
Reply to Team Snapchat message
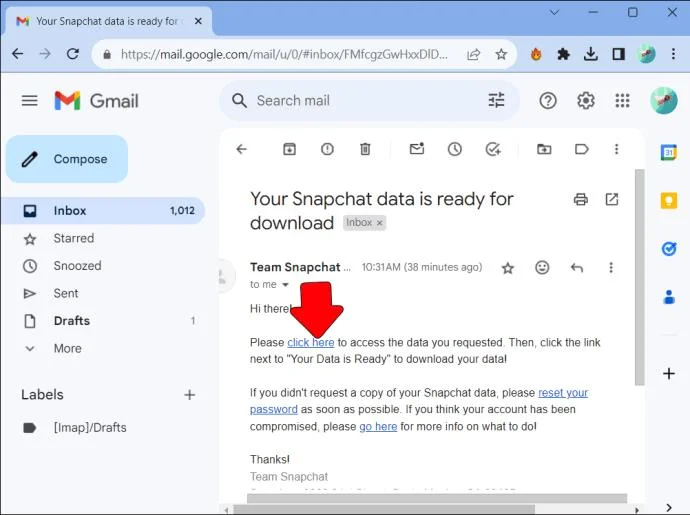tap(576, 268)
